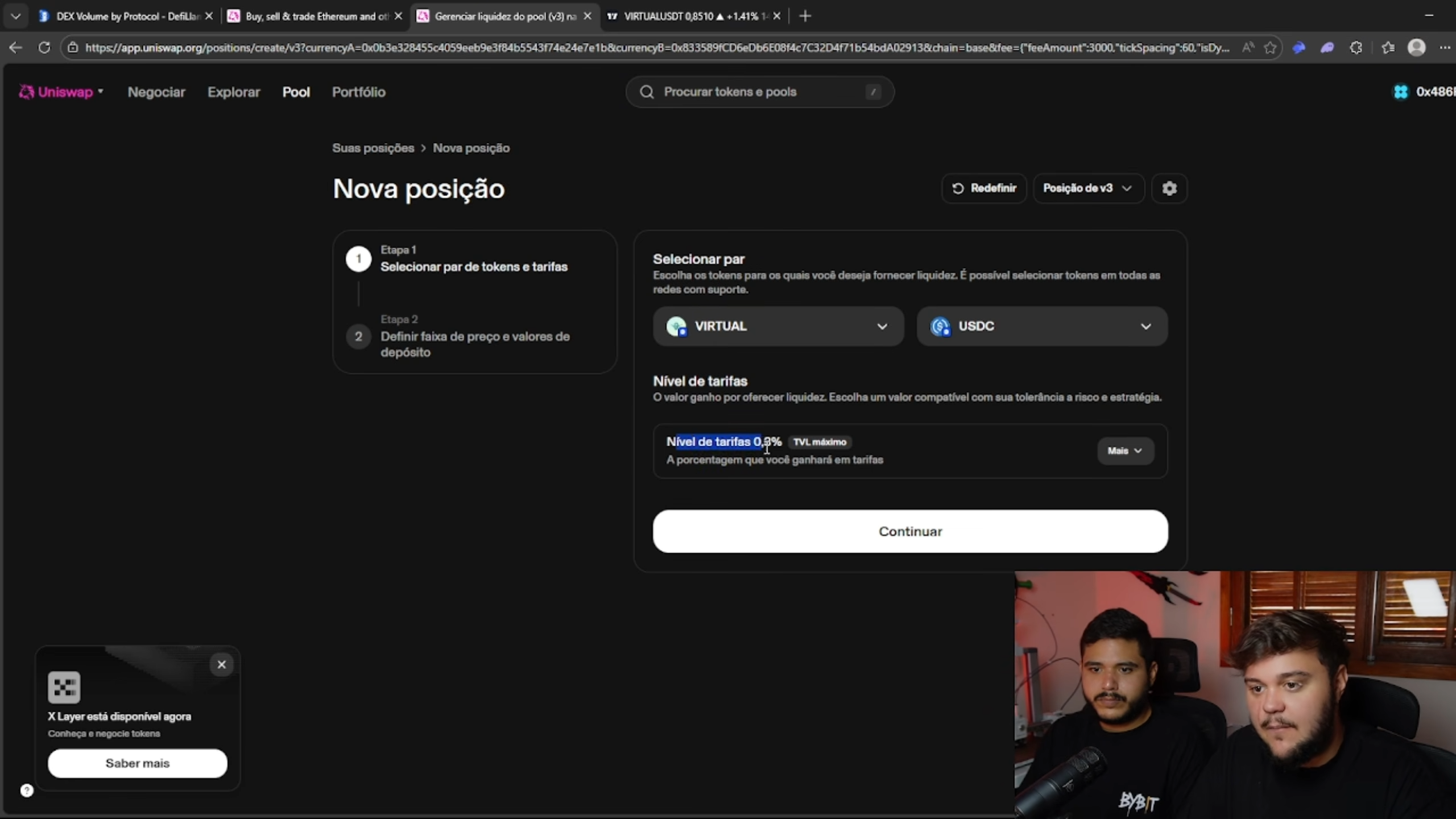This screenshot has height=819, width=1456.
Task: Click Redefinir to reset the form
Action: click(984, 188)
